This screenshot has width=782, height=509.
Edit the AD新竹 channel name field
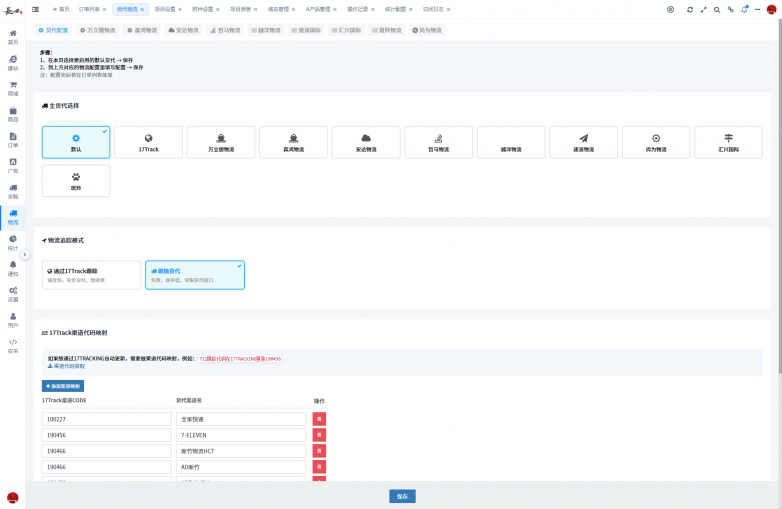click(x=241, y=467)
